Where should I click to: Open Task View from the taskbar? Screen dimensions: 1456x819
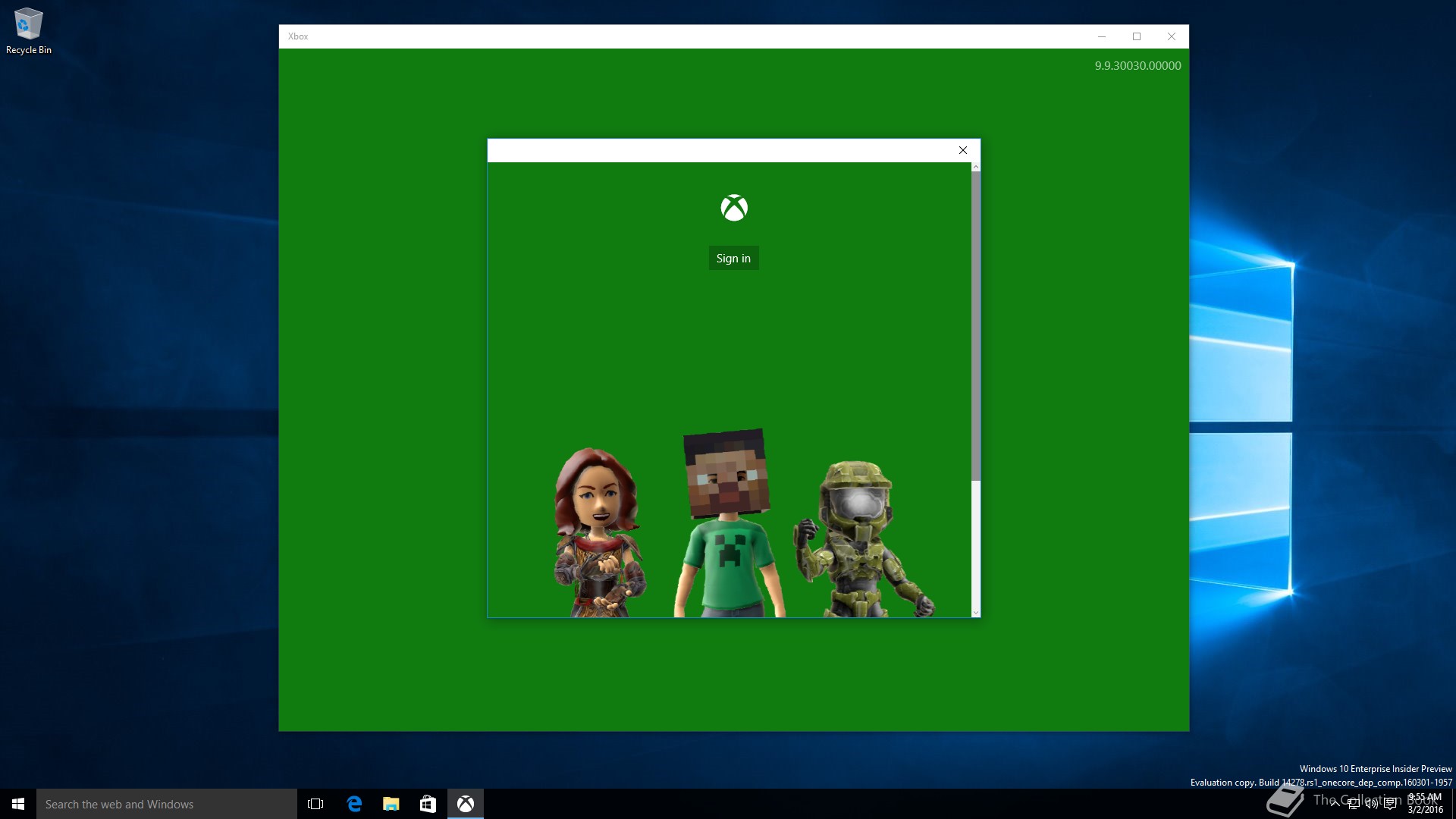click(315, 804)
